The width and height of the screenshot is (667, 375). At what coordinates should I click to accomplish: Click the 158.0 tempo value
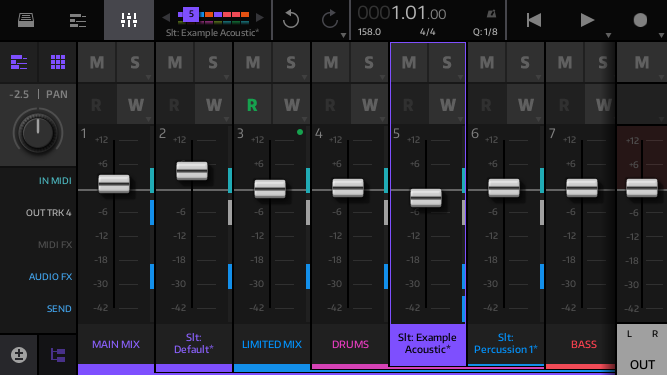(x=369, y=32)
